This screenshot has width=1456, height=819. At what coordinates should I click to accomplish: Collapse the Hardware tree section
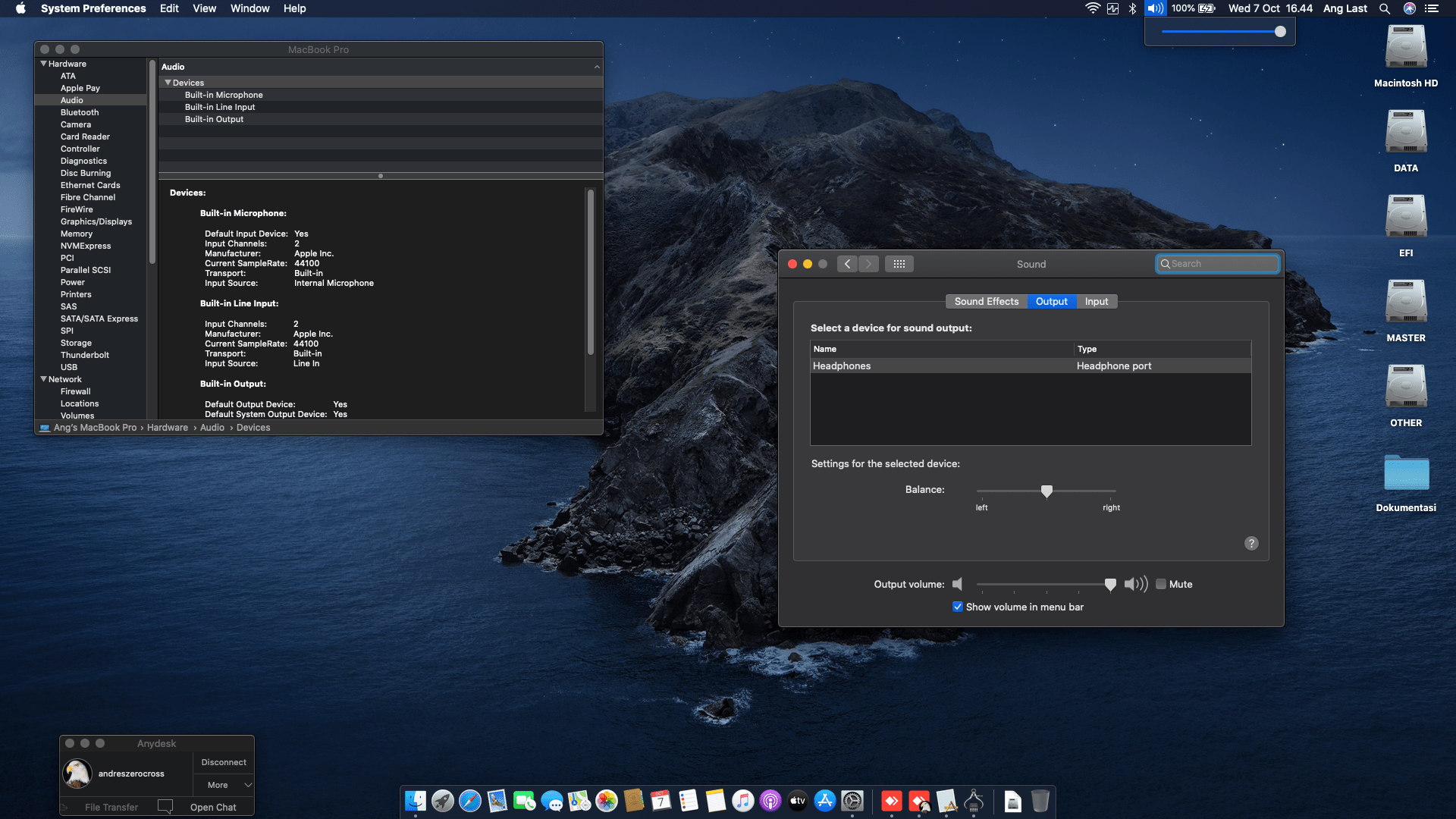(44, 64)
